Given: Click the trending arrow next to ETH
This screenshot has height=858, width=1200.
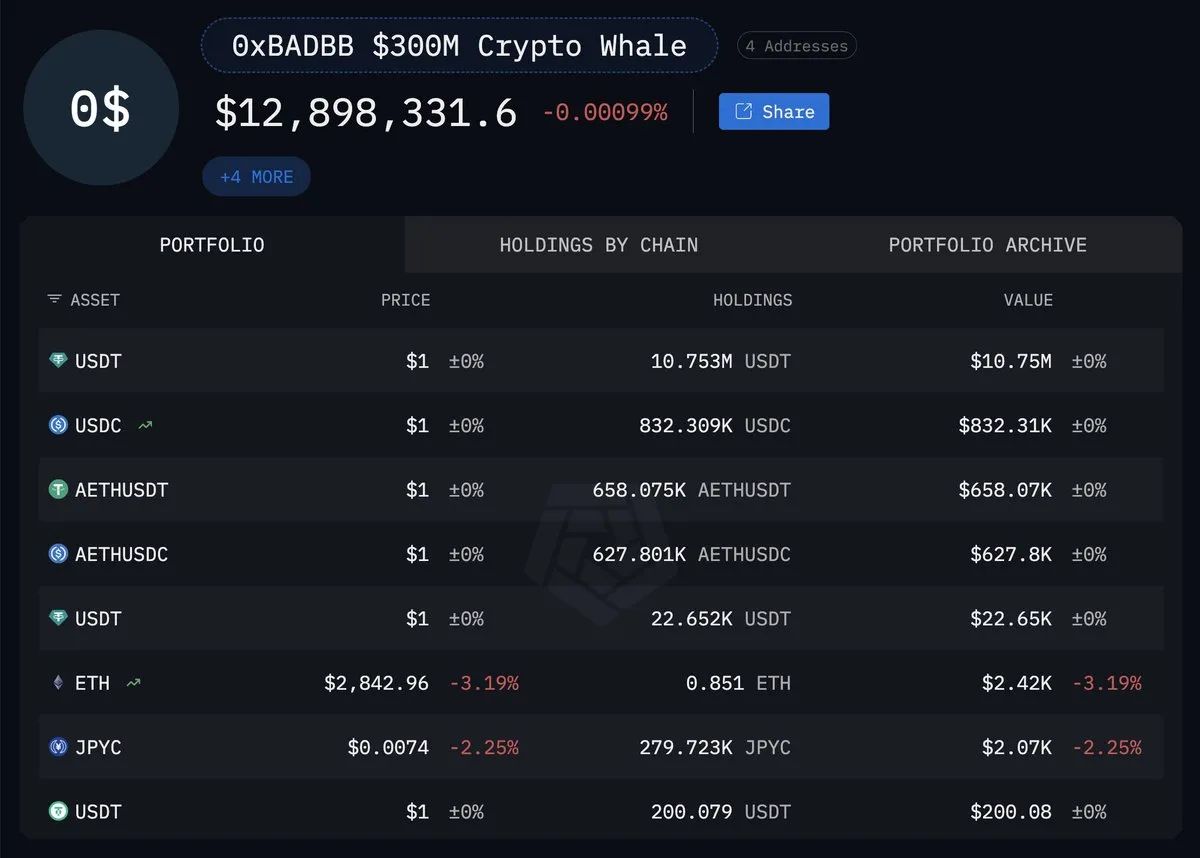Looking at the screenshot, I should click(x=134, y=683).
